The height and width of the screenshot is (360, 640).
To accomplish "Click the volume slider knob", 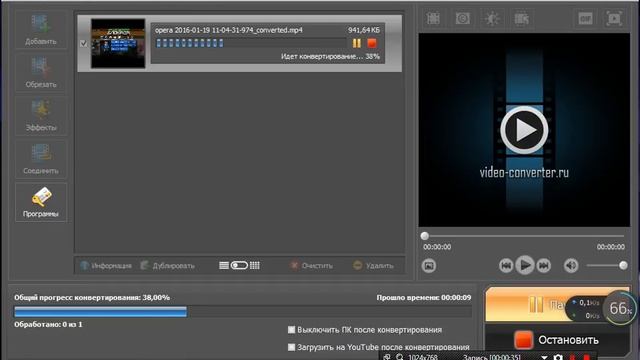I will click(x=623, y=266).
